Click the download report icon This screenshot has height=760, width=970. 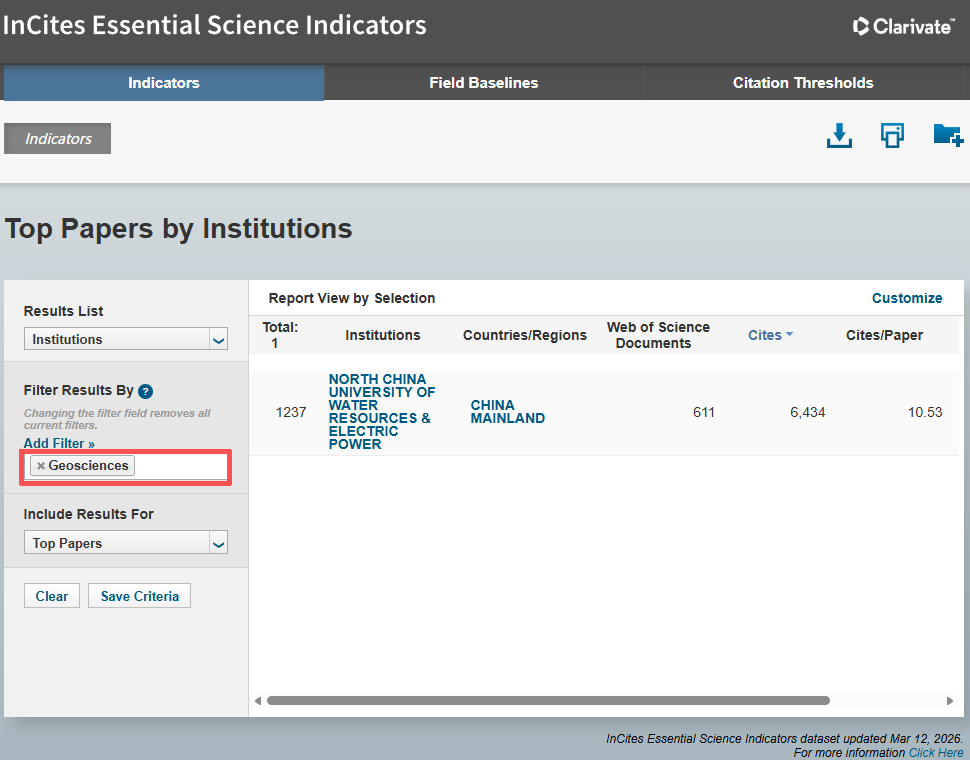pyautogui.click(x=839, y=136)
